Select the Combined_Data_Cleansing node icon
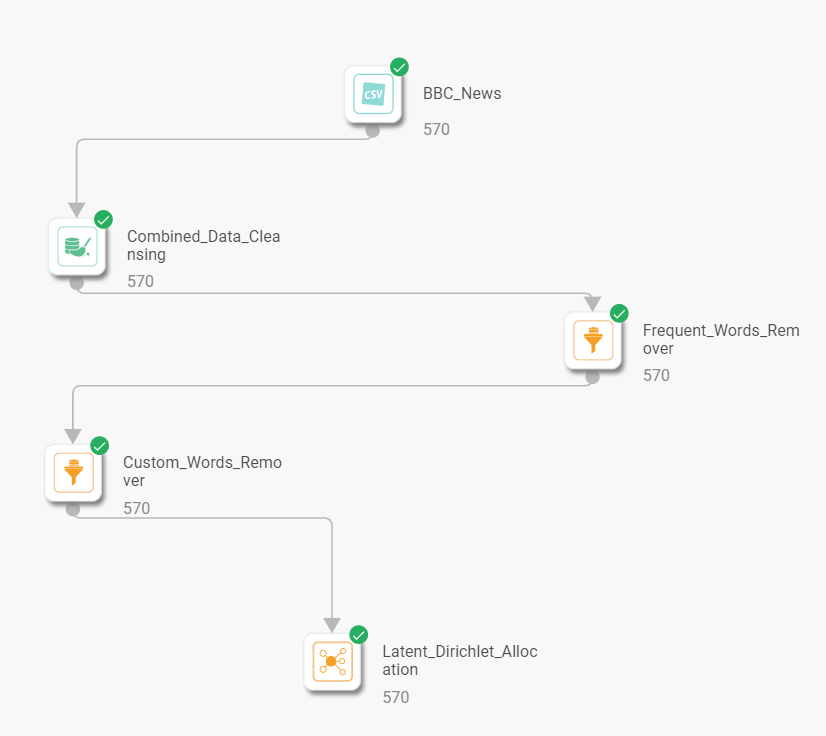 [77, 247]
